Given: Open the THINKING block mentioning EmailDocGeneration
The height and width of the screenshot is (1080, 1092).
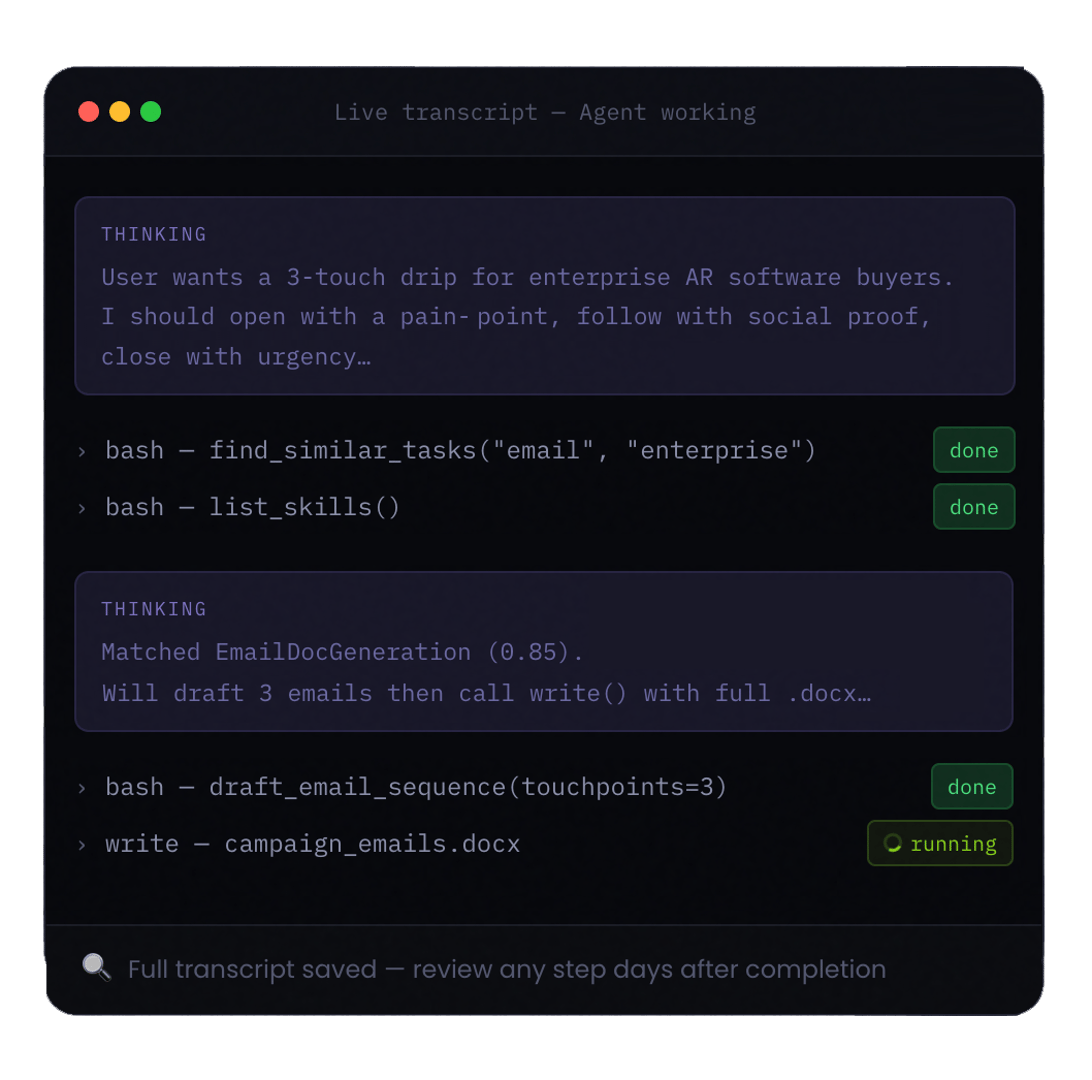Looking at the screenshot, I should point(544,652).
